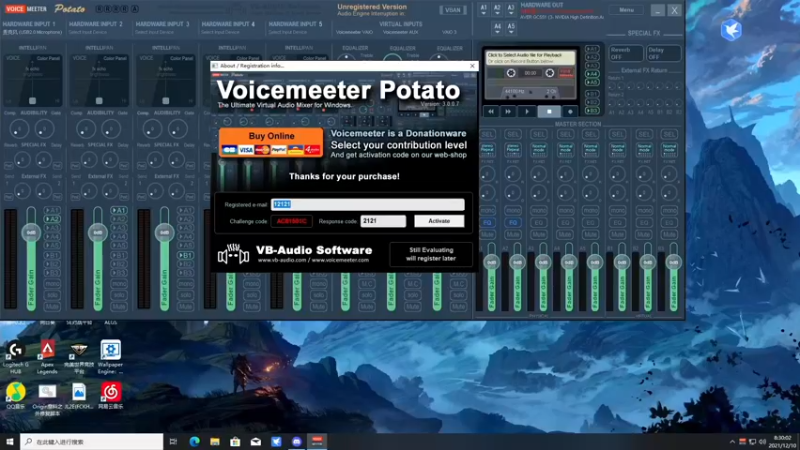800x450 pixels.
Task: Select input device for Hardware Input 2
Action: pyautogui.click(x=88, y=32)
